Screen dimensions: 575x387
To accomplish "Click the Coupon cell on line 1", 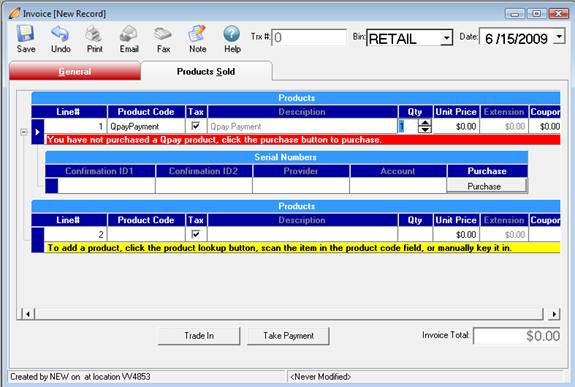I will pos(545,126).
